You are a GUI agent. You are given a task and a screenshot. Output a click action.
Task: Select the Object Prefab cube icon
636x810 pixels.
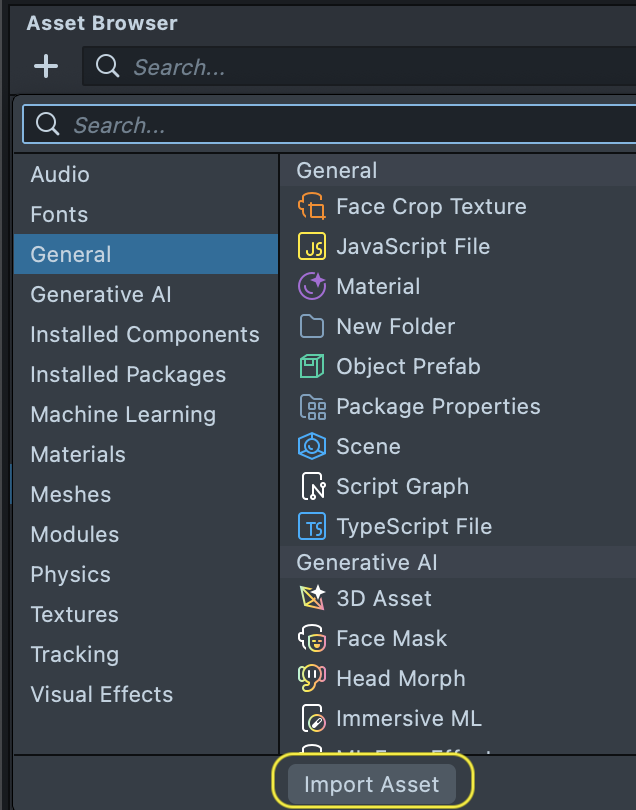click(x=312, y=367)
